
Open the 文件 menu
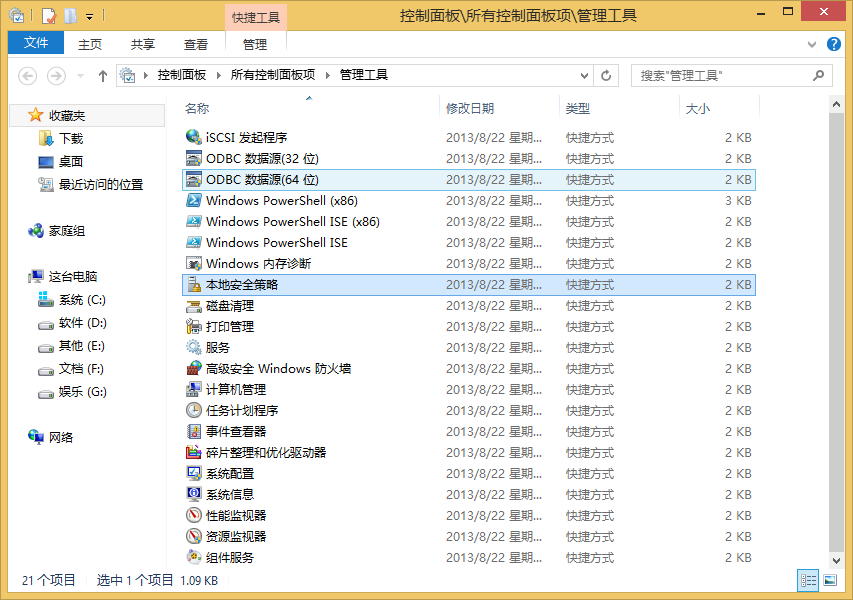[x=36, y=42]
